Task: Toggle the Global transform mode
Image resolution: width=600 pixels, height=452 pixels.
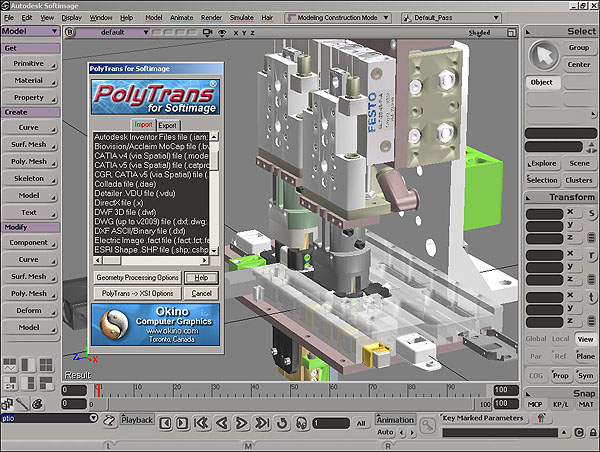Action: (536, 339)
